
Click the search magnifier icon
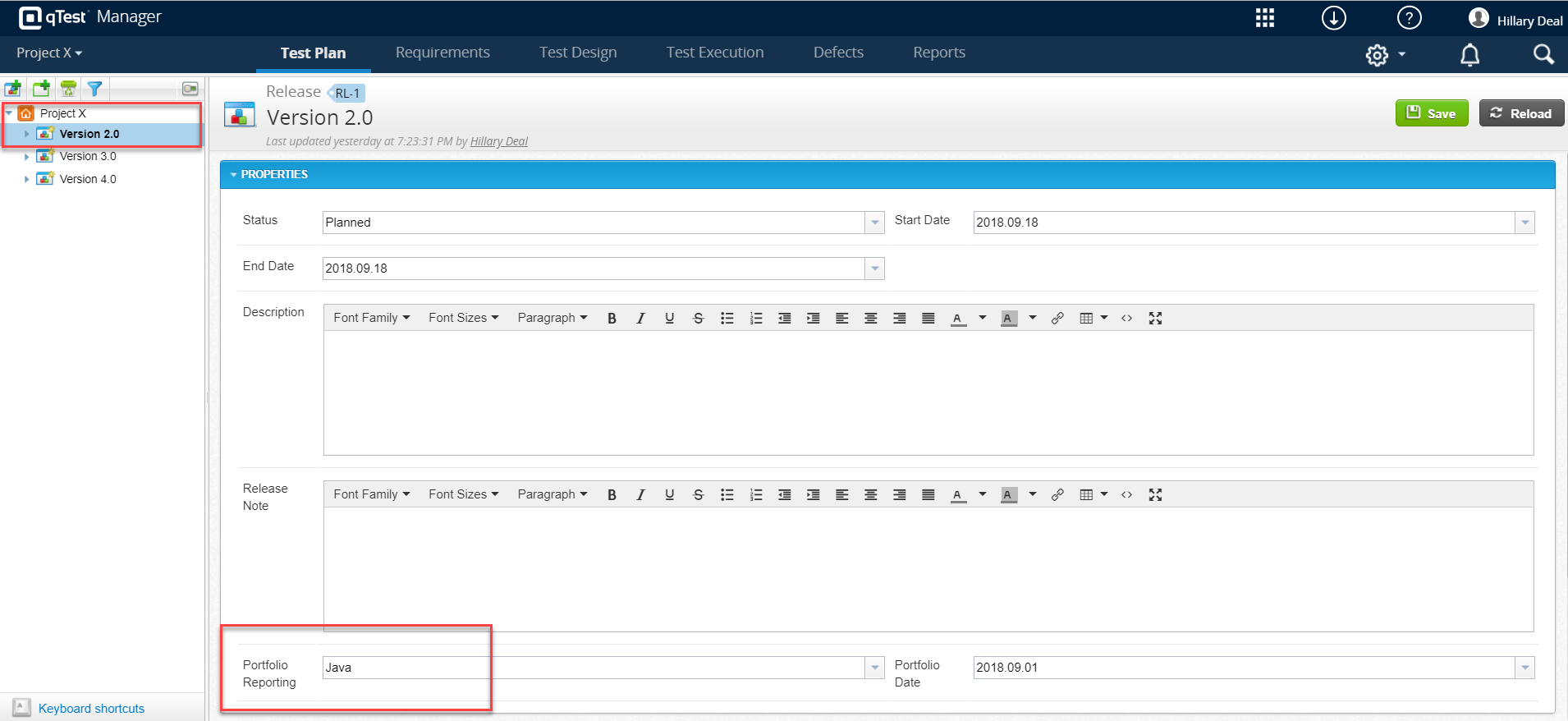[x=1543, y=54]
